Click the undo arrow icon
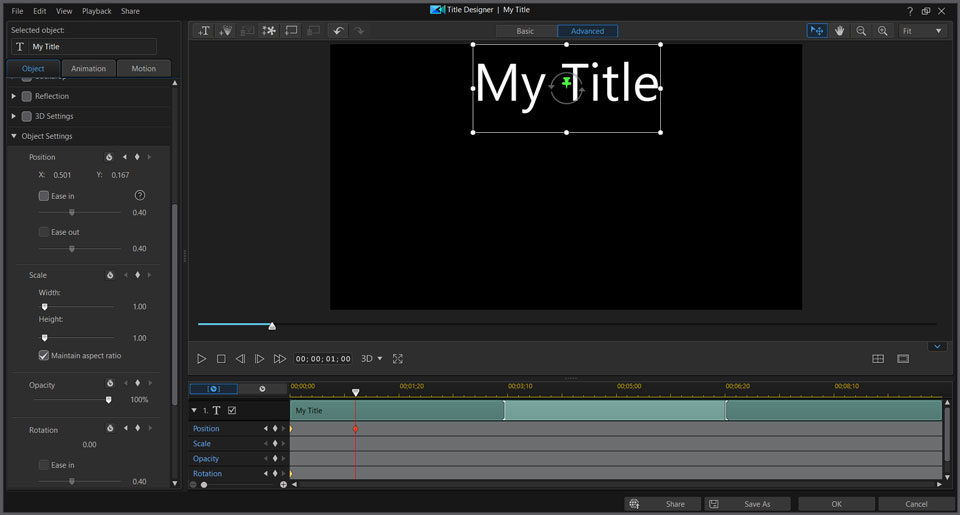 click(338, 31)
